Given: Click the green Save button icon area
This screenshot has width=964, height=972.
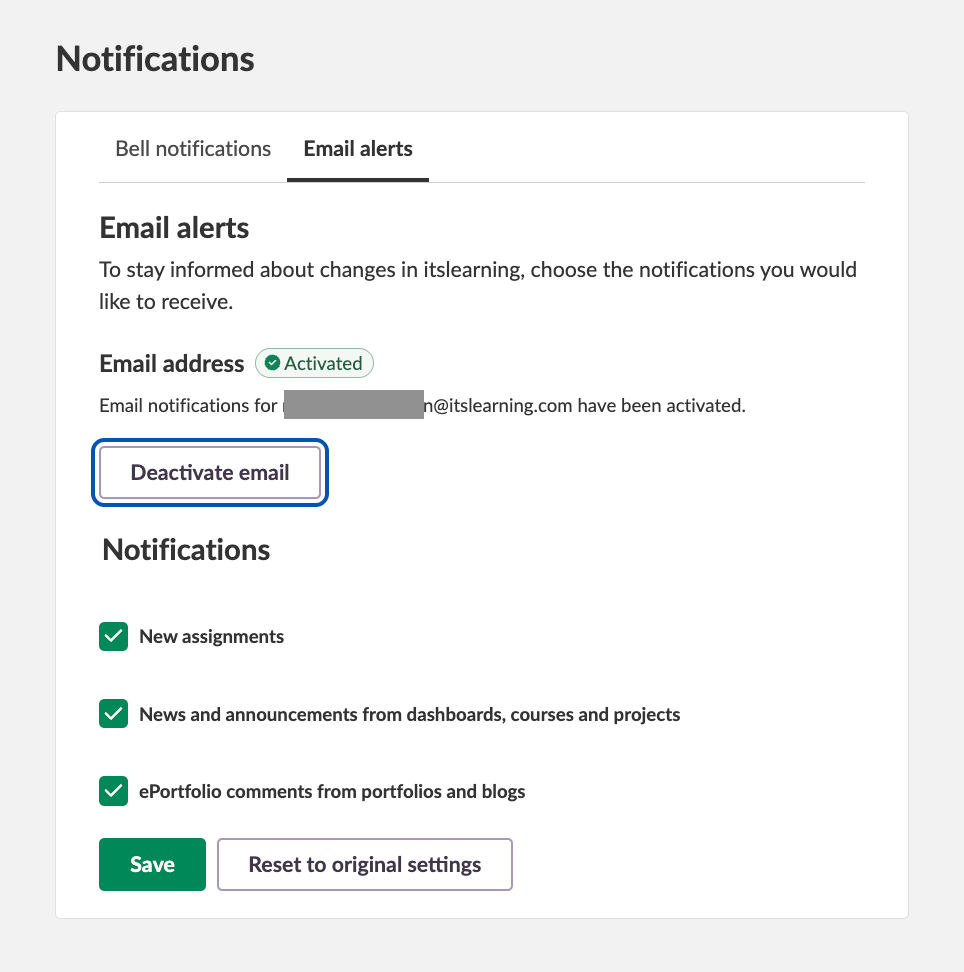Looking at the screenshot, I should click(x=152, y=864).
